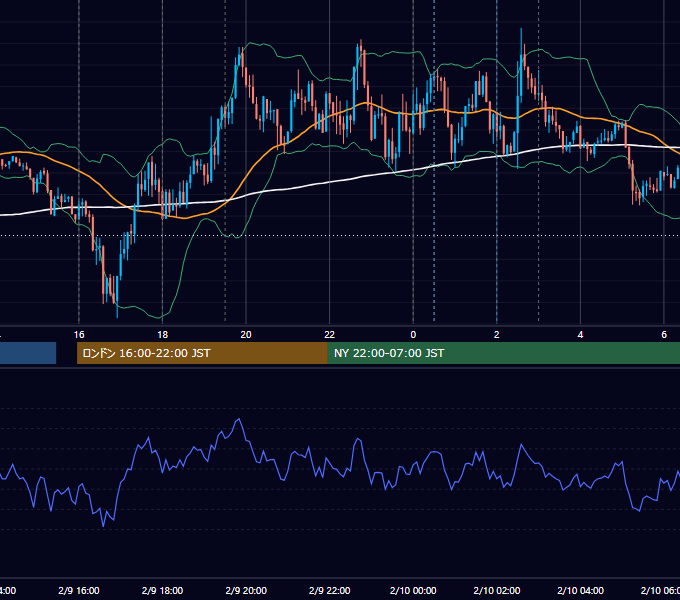Click the '2/9 22:00' date label
The width and height of the screenshot is (680, 600).
[330, 590]
